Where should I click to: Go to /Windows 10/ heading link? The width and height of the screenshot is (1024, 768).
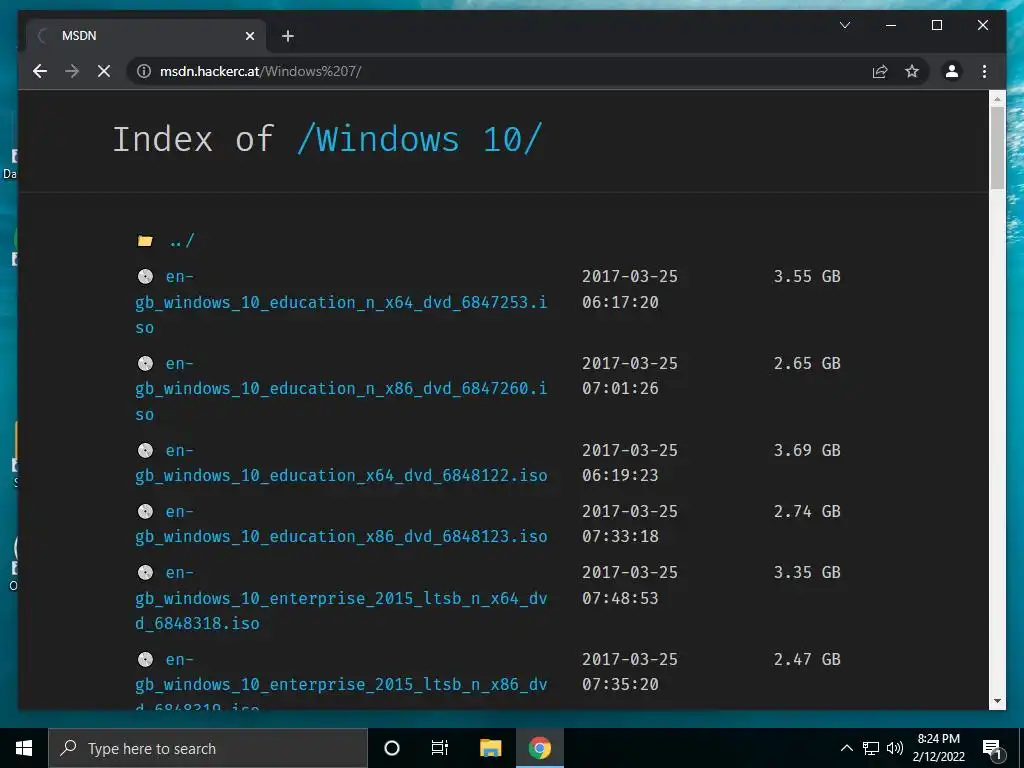coord(419,139)
